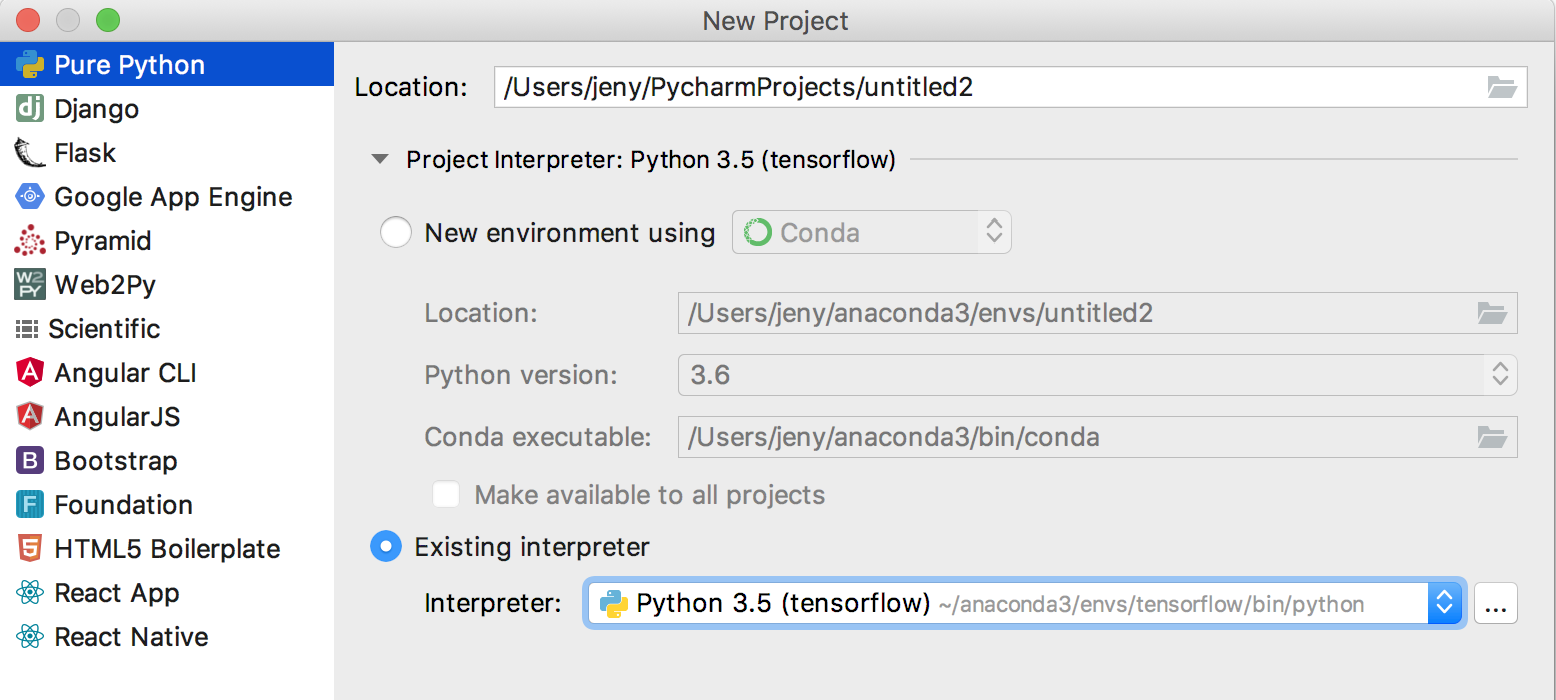Click the Web2Py icon in sidebar

tap(30, 285)
